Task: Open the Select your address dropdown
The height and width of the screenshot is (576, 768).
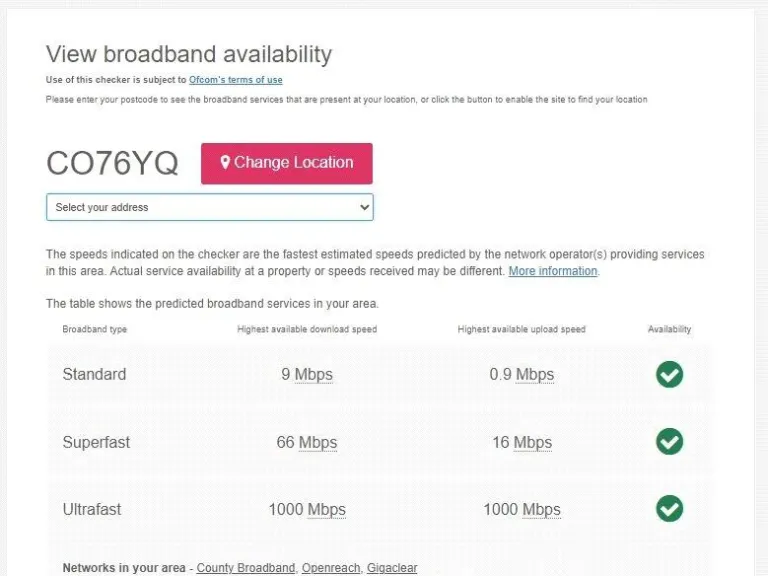Action: (210, 207)
